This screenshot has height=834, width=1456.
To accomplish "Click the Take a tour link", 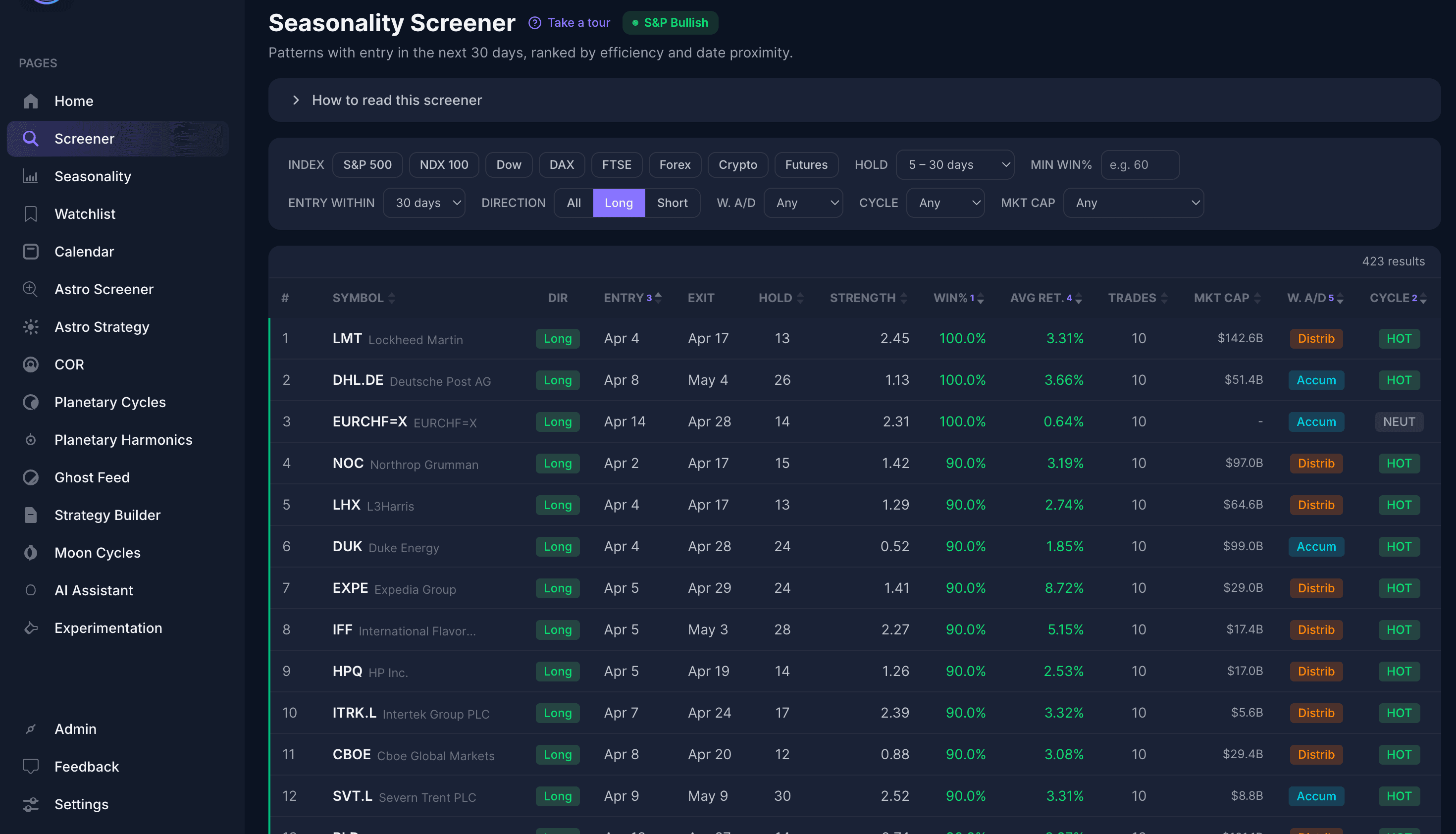I will pos(578,22).
